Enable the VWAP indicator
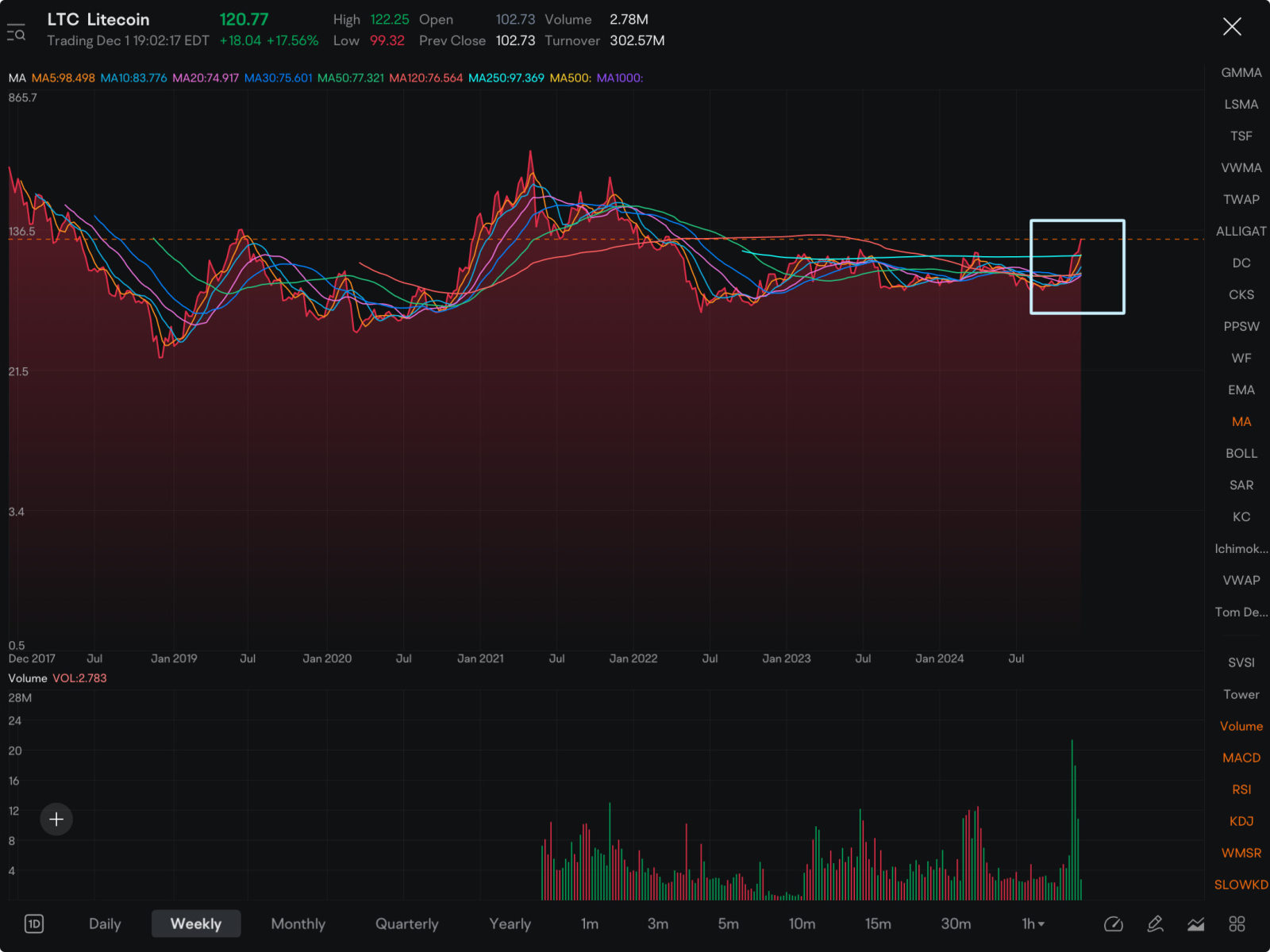 [x=1241, y=580]
